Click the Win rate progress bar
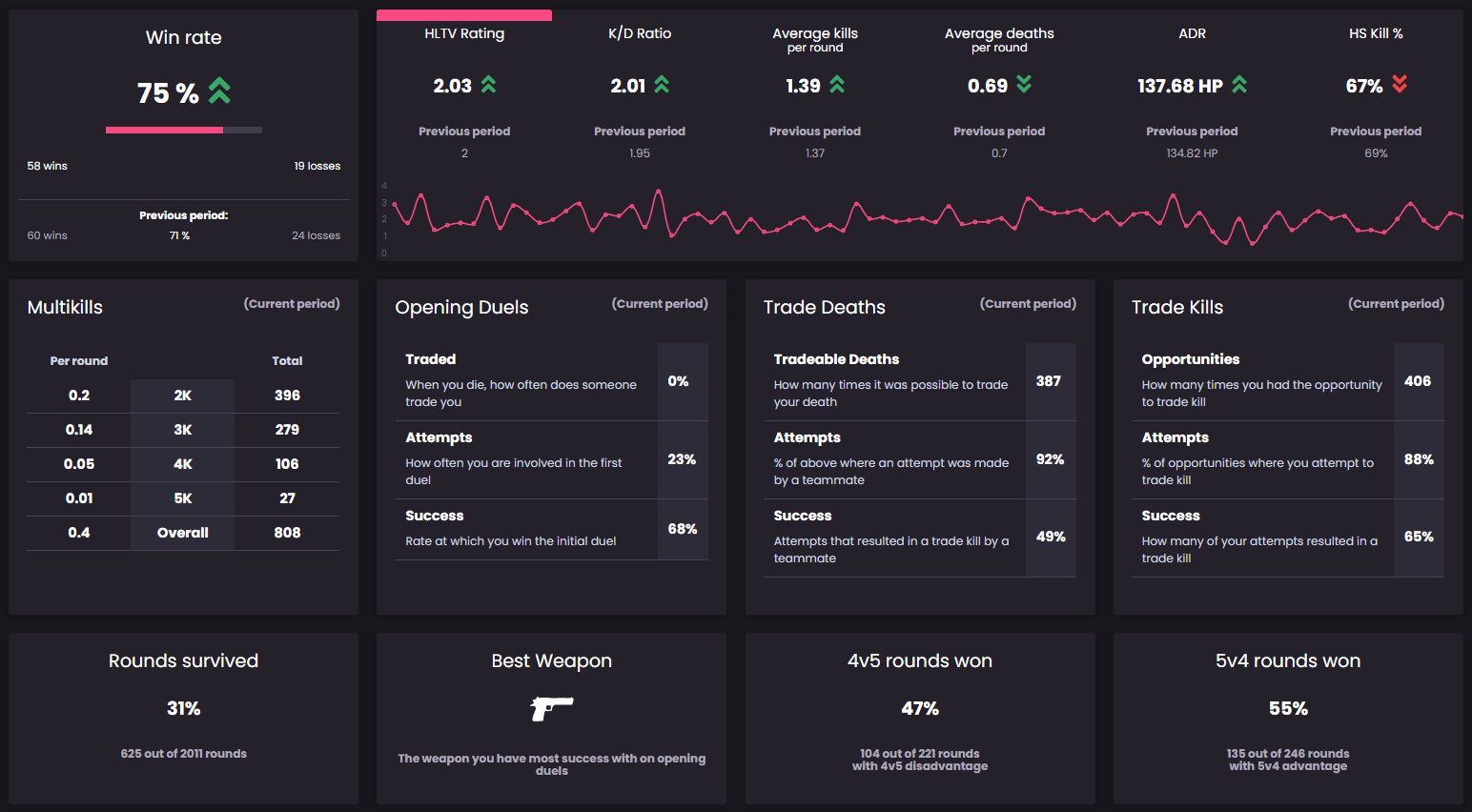This screenshot has width=1472, height=812. [184, 130]
